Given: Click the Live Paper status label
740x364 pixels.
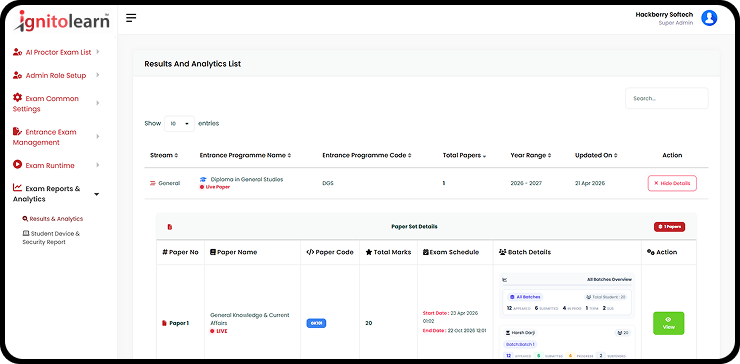Looking at the screenshot, I should coord(215,187).
